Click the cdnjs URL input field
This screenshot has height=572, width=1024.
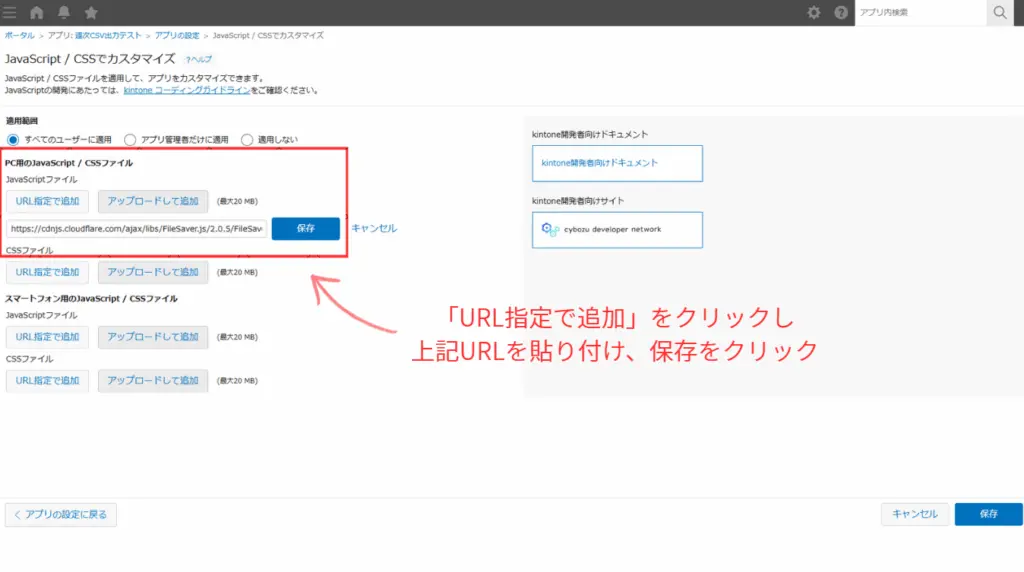point(136,229)
